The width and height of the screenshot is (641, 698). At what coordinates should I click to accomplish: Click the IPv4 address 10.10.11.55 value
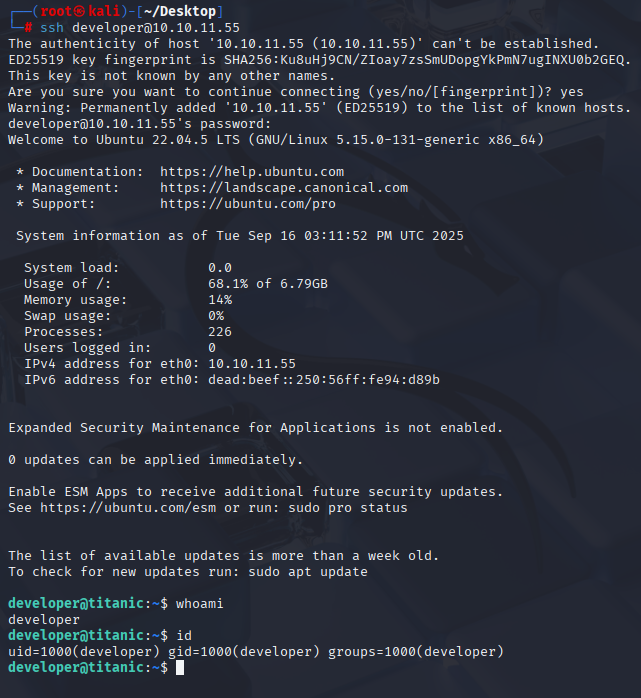pos(252,364)
